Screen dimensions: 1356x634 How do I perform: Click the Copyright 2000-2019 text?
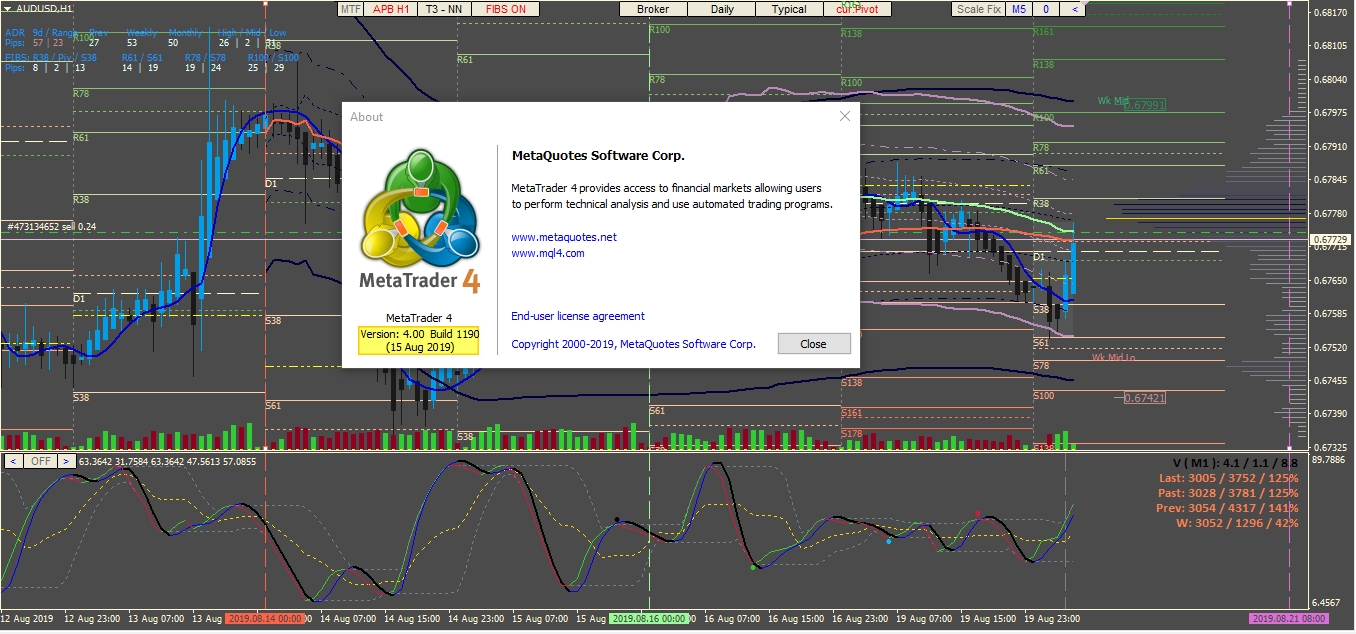click(x=634, y=344)
